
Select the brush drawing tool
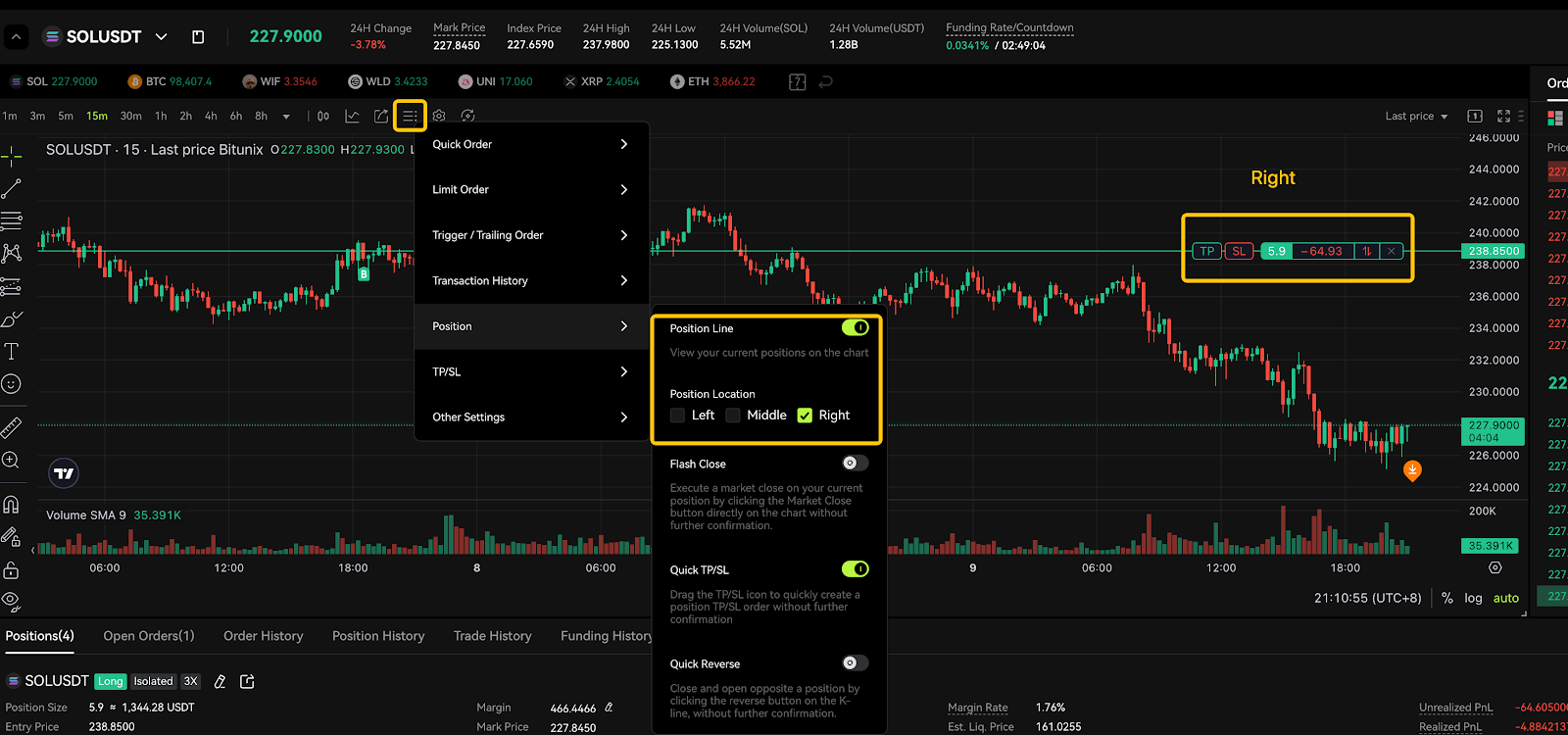[11, 319]
